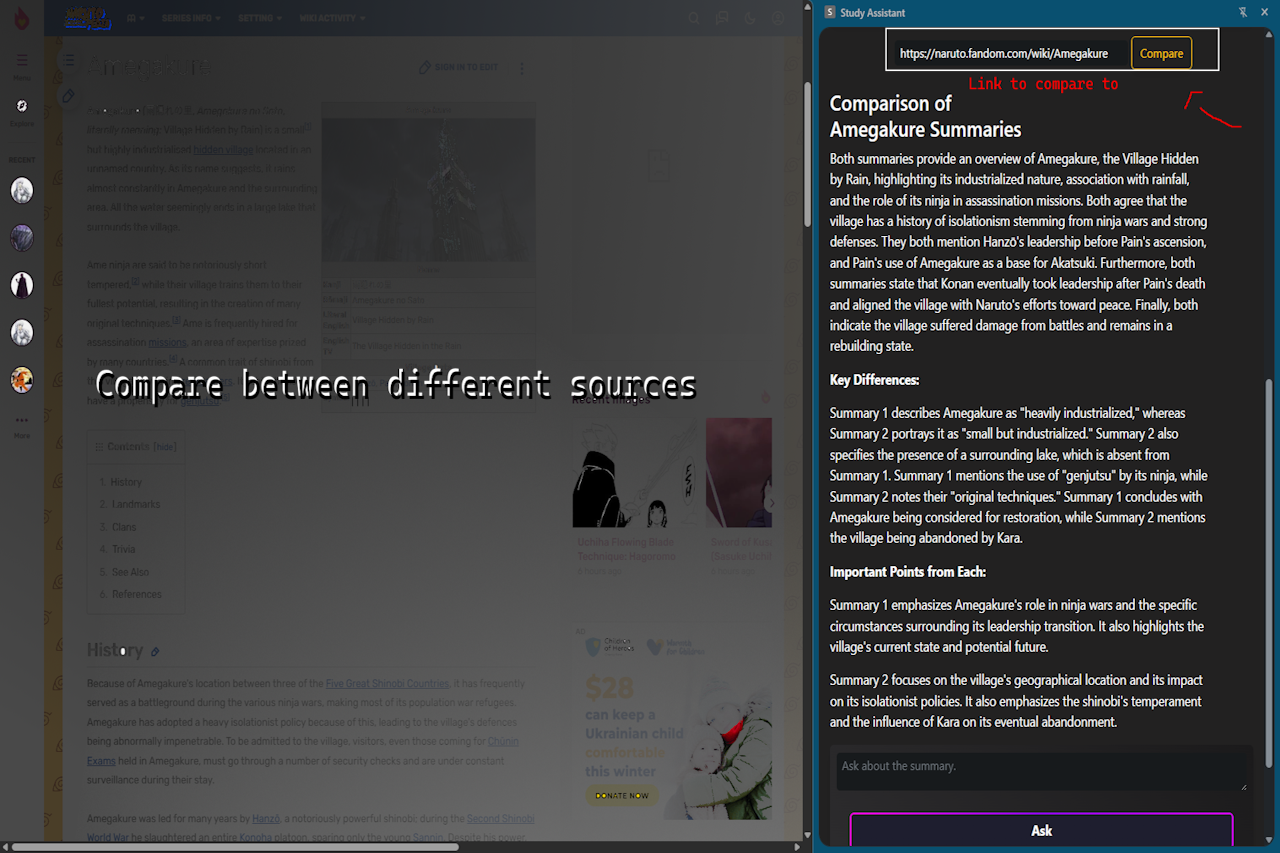Click the Study Assistant panel scrollbar
Viewport: 1280px width, 853px height.
[1271, 573]
